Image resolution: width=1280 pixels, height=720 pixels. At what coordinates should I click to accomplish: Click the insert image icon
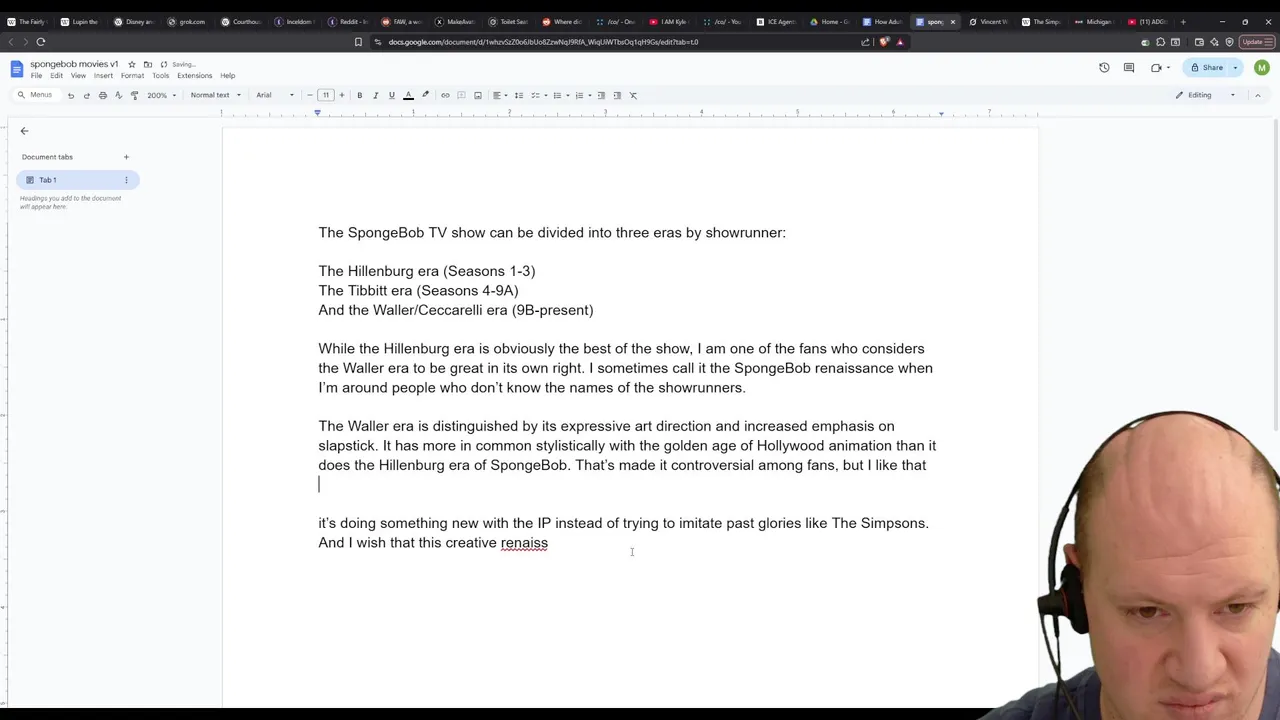[x=478, y=95]
